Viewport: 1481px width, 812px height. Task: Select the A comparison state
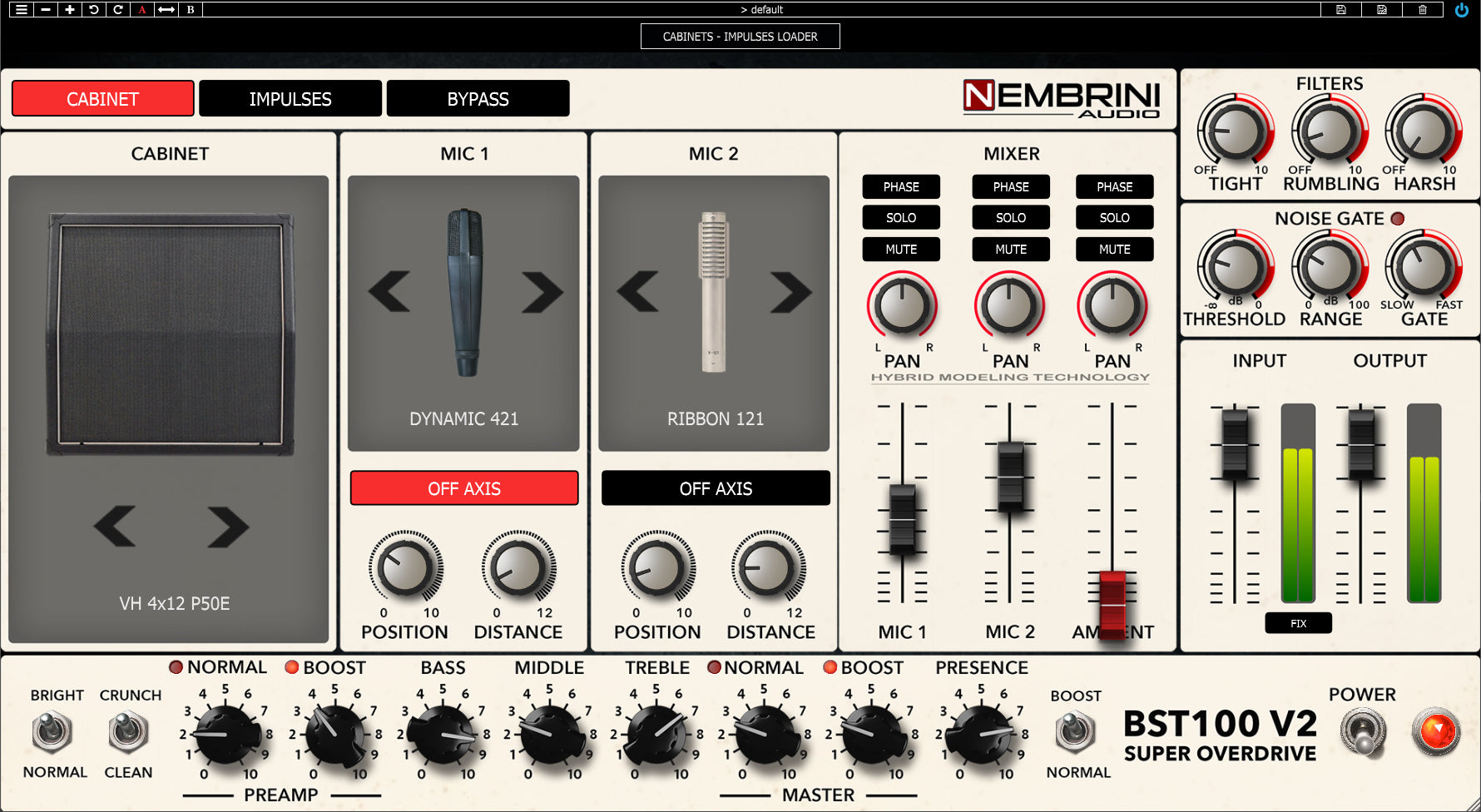coord(142,10)
